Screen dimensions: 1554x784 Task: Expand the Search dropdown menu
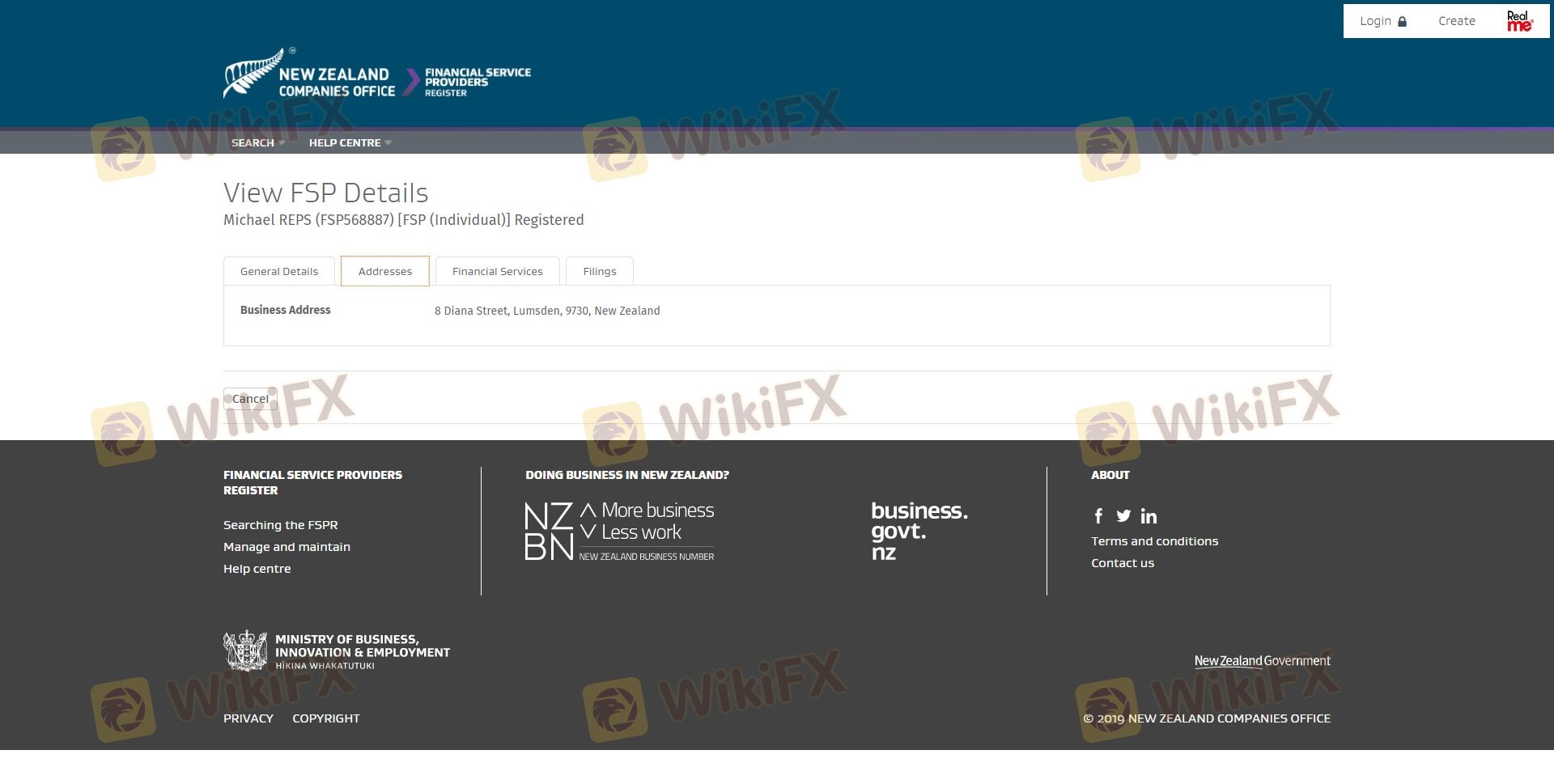pyautogui.click(x=257, y=143)
